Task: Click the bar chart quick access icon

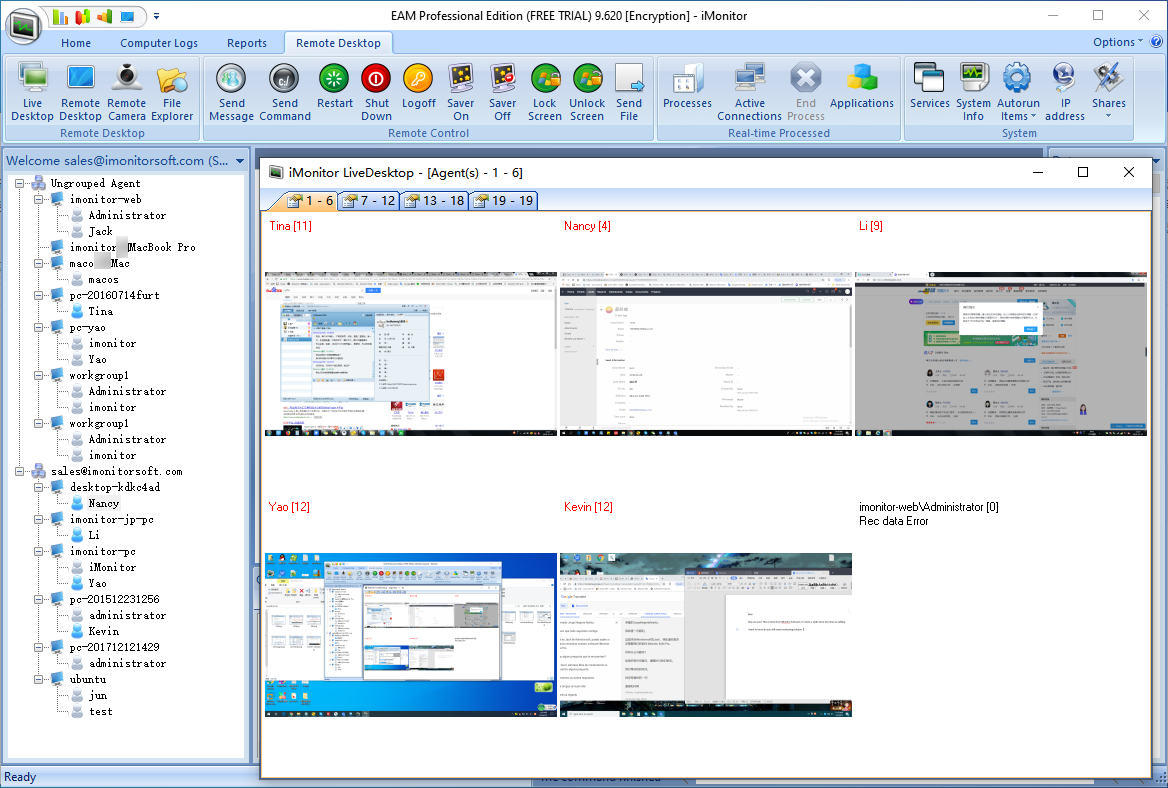Action: pos(60,16)
